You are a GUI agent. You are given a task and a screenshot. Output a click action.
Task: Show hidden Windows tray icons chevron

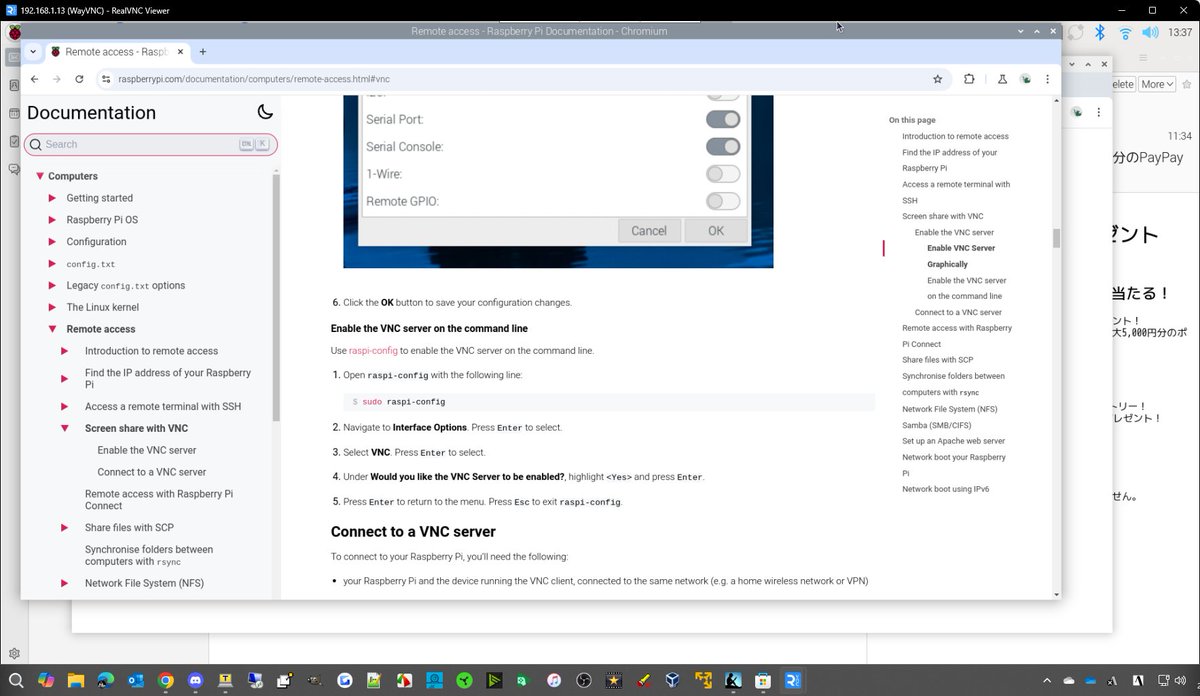(x=1047, y=680)
